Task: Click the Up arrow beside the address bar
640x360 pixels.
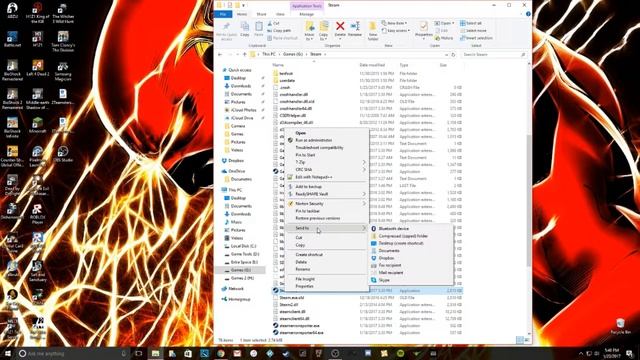Action: (244, 54)
